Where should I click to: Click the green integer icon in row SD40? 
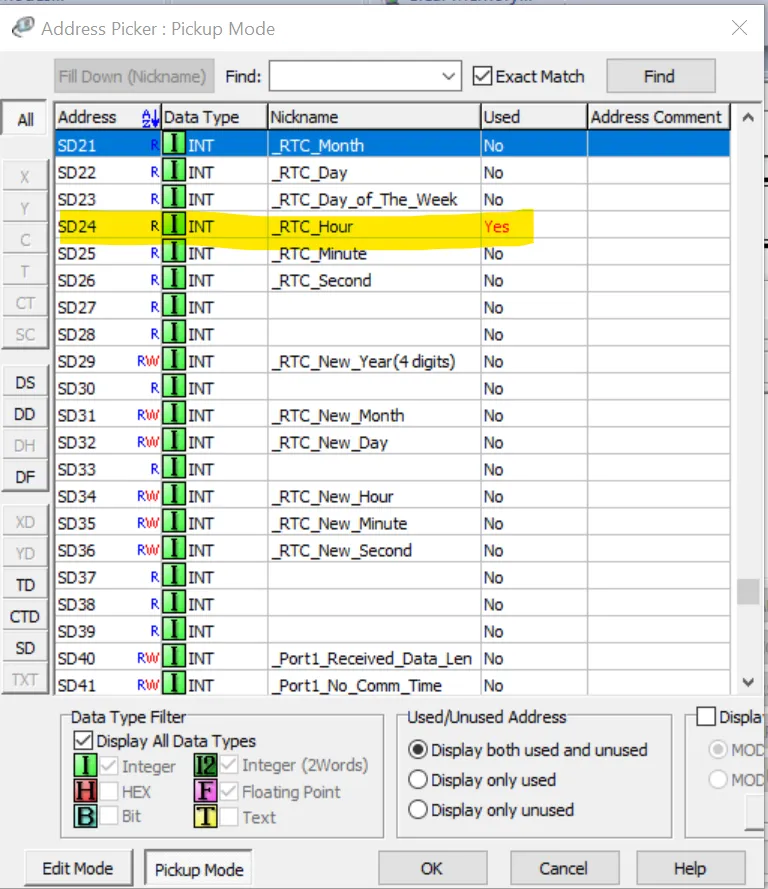174,658
